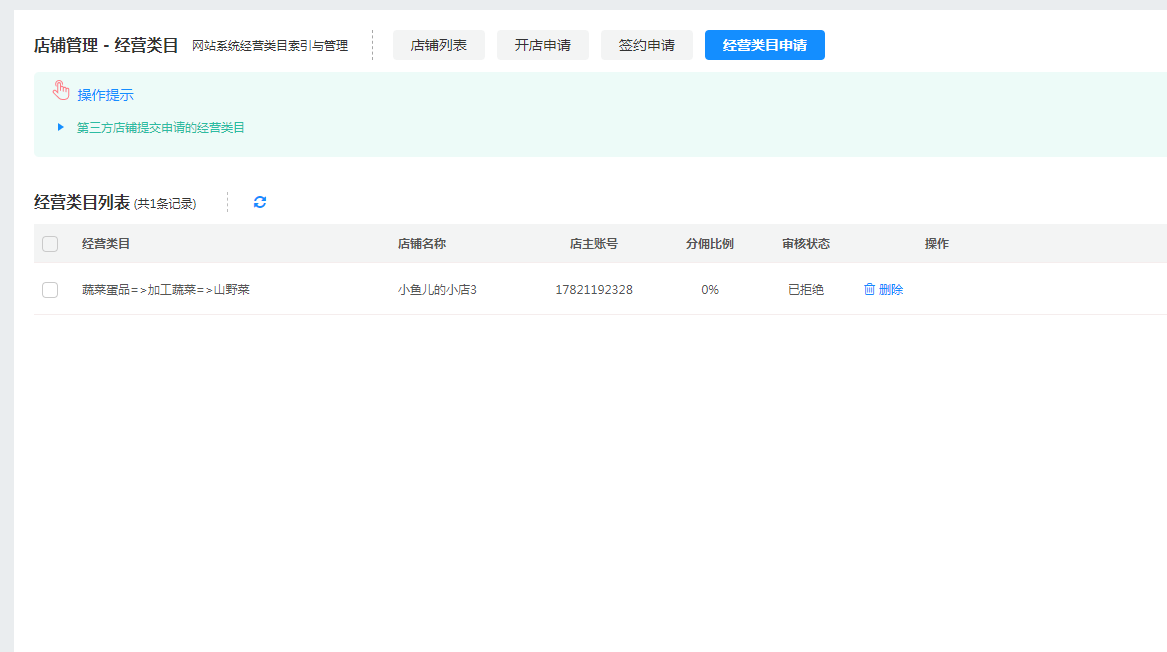Viewport: 1167px width, 652px height.
Task: Click the 店铺名称 column header
Action: (422, 244)
